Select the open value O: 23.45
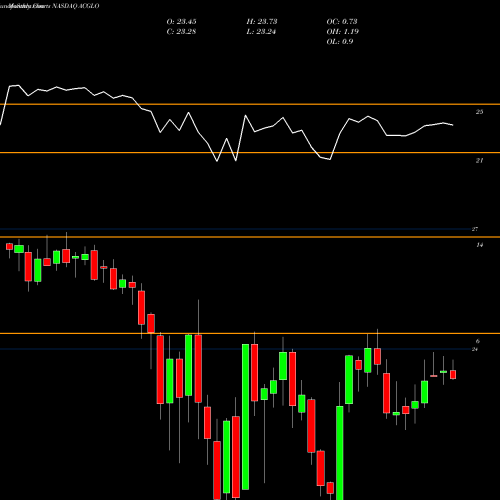The image size is (500, 500). tap(181, 22)
